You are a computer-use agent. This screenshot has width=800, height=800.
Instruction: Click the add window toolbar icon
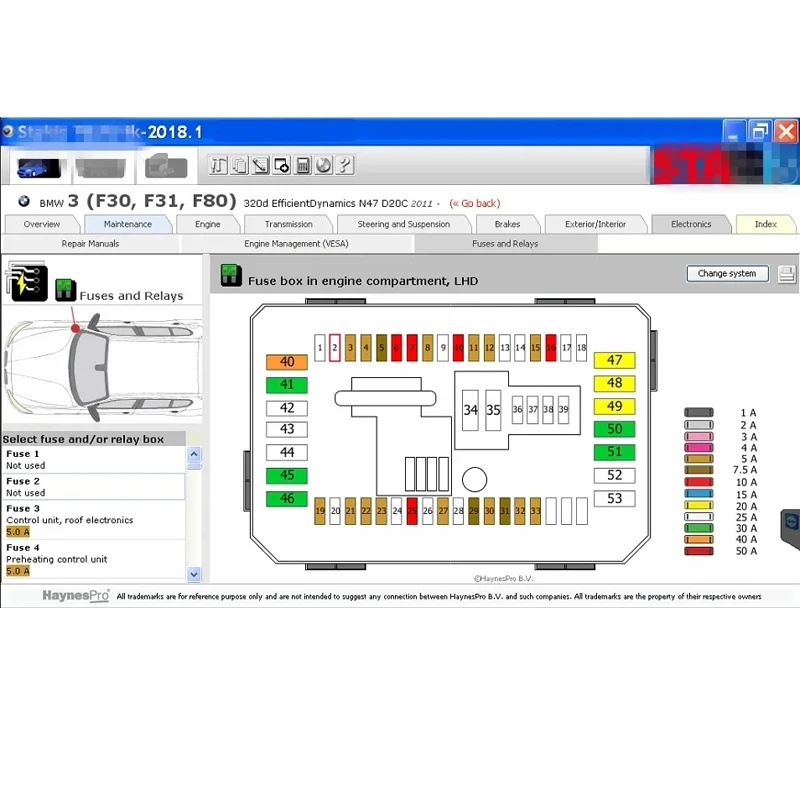pos(282,165)
